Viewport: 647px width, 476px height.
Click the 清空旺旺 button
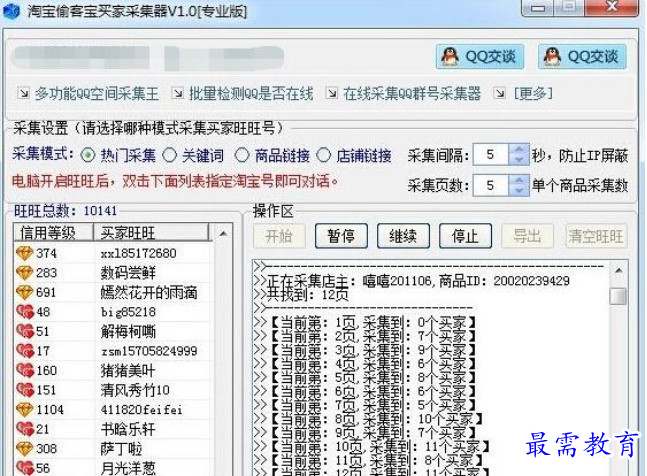coord(596,236)
